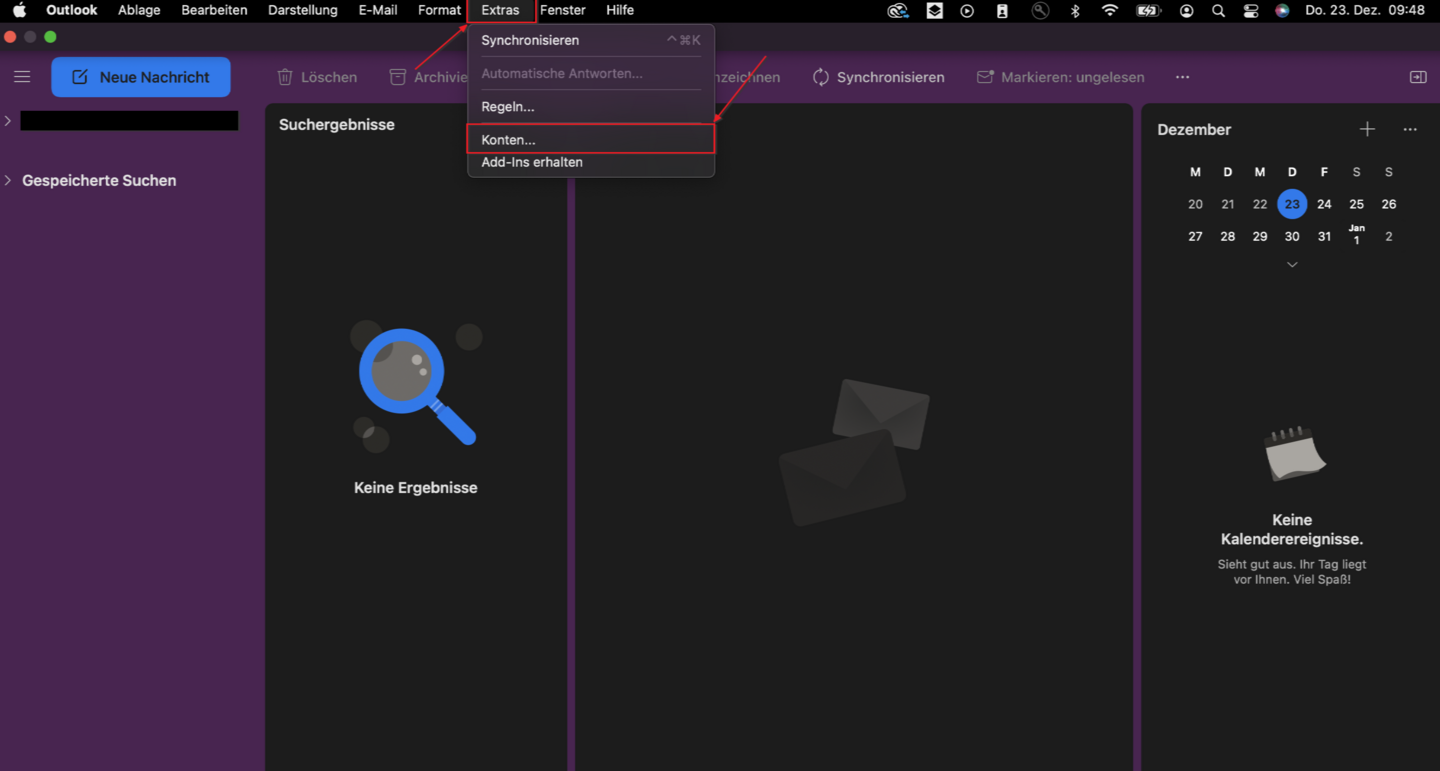1440x771 pixels.
Task: Click Markieren: ungelesen in toolbar
Action: pyautogui.click(x=1061, y=77)
